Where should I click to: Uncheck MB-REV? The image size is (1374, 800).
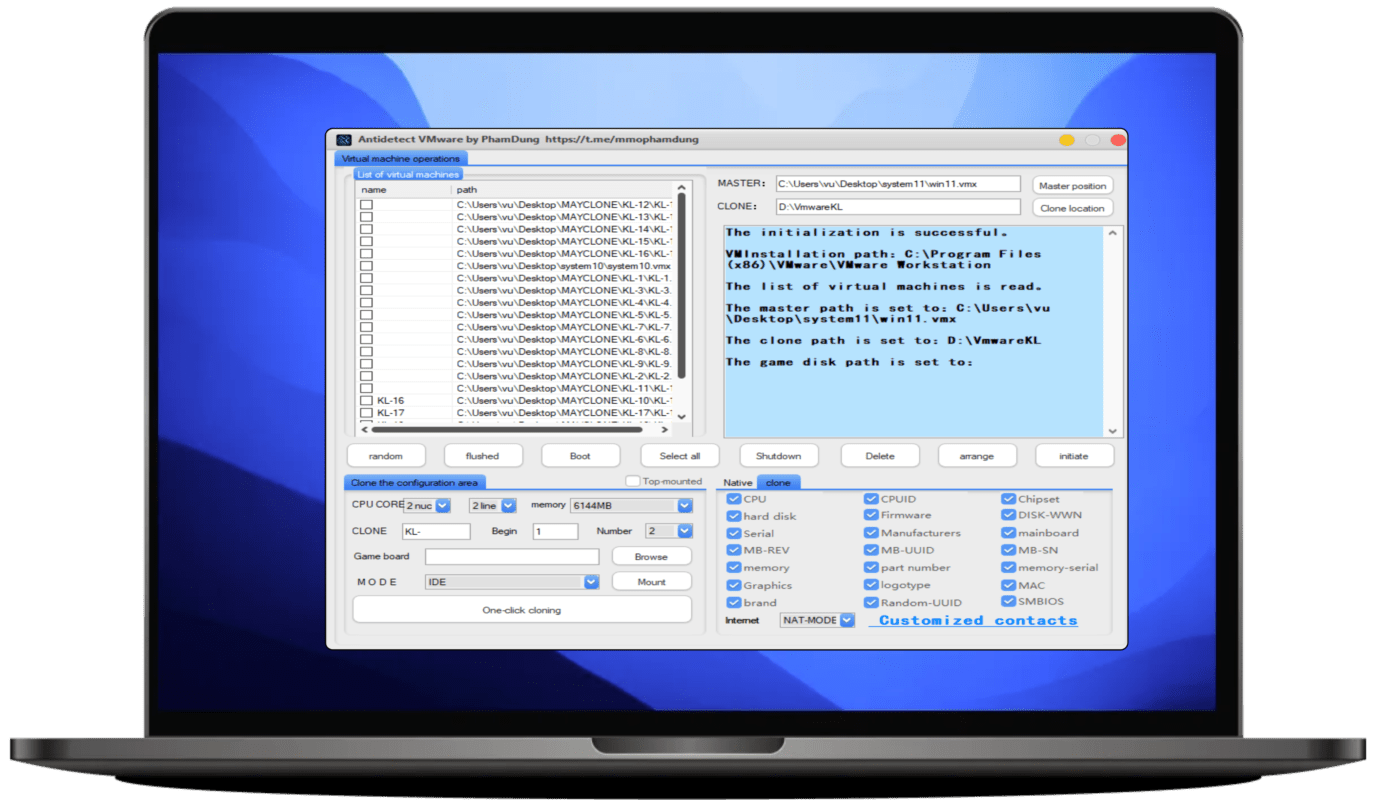tap(735, 550)
